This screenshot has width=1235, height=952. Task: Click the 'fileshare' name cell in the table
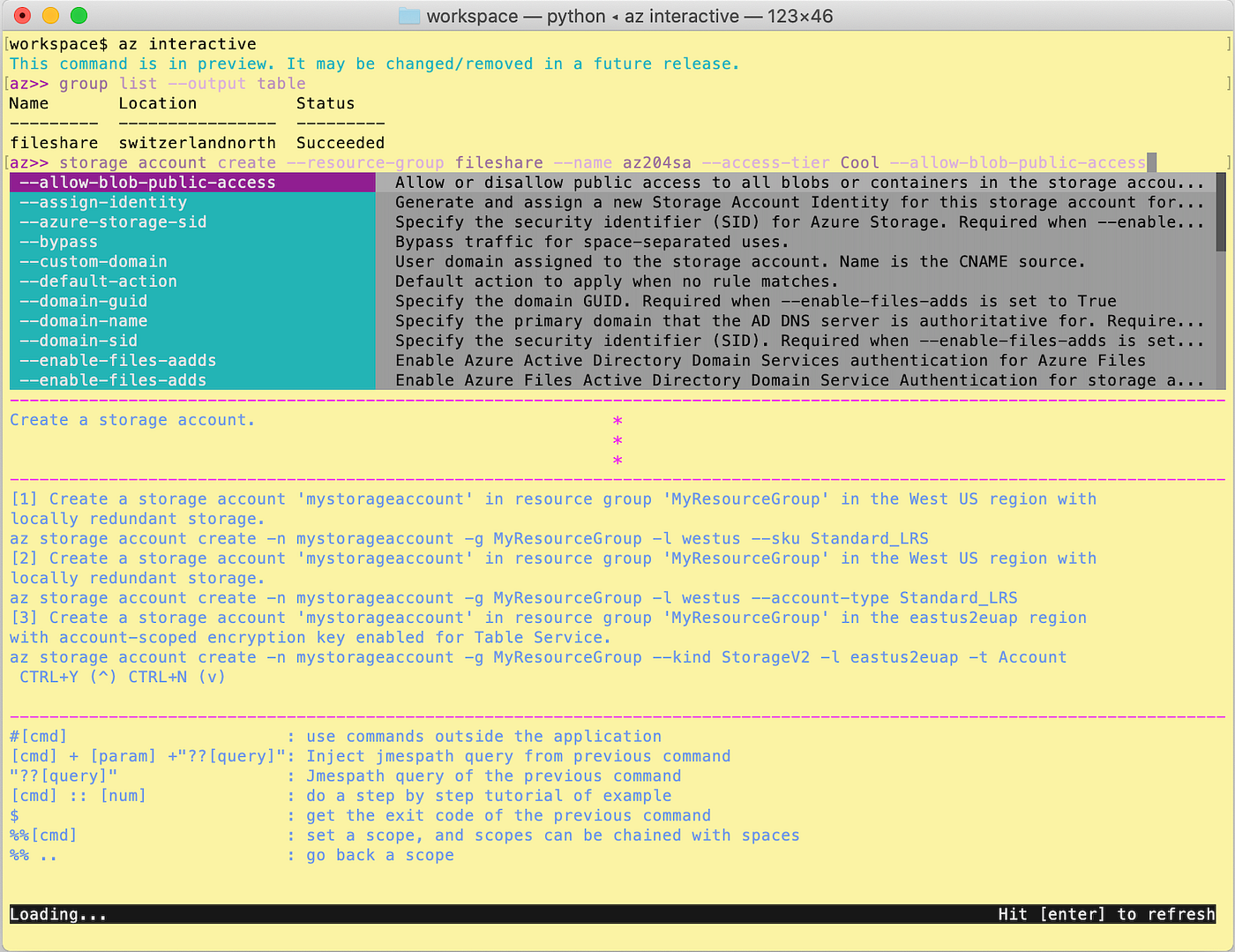click(x=54, y=143)
